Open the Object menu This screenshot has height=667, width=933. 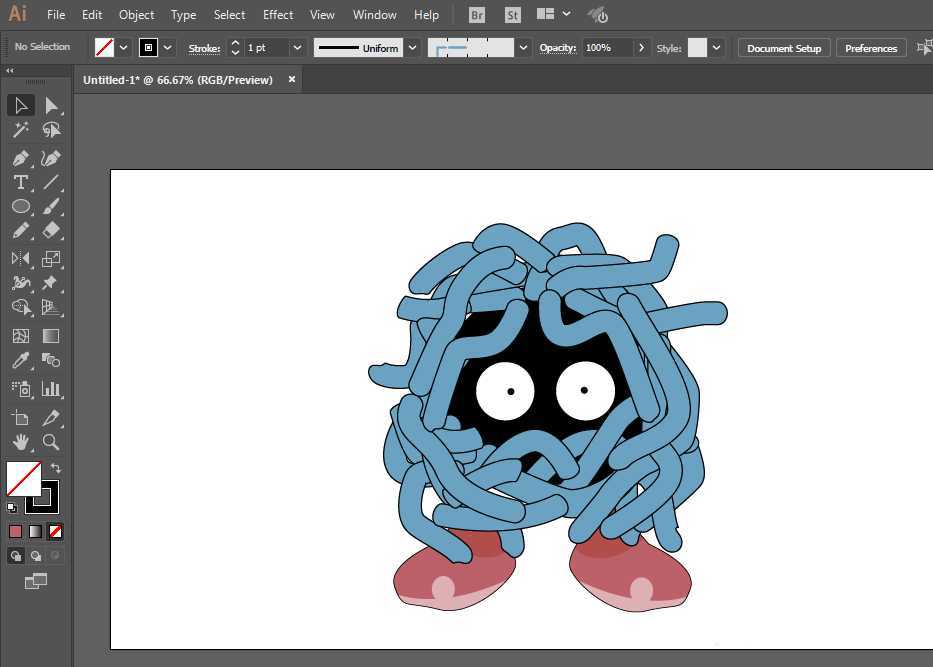coord(136,15)
